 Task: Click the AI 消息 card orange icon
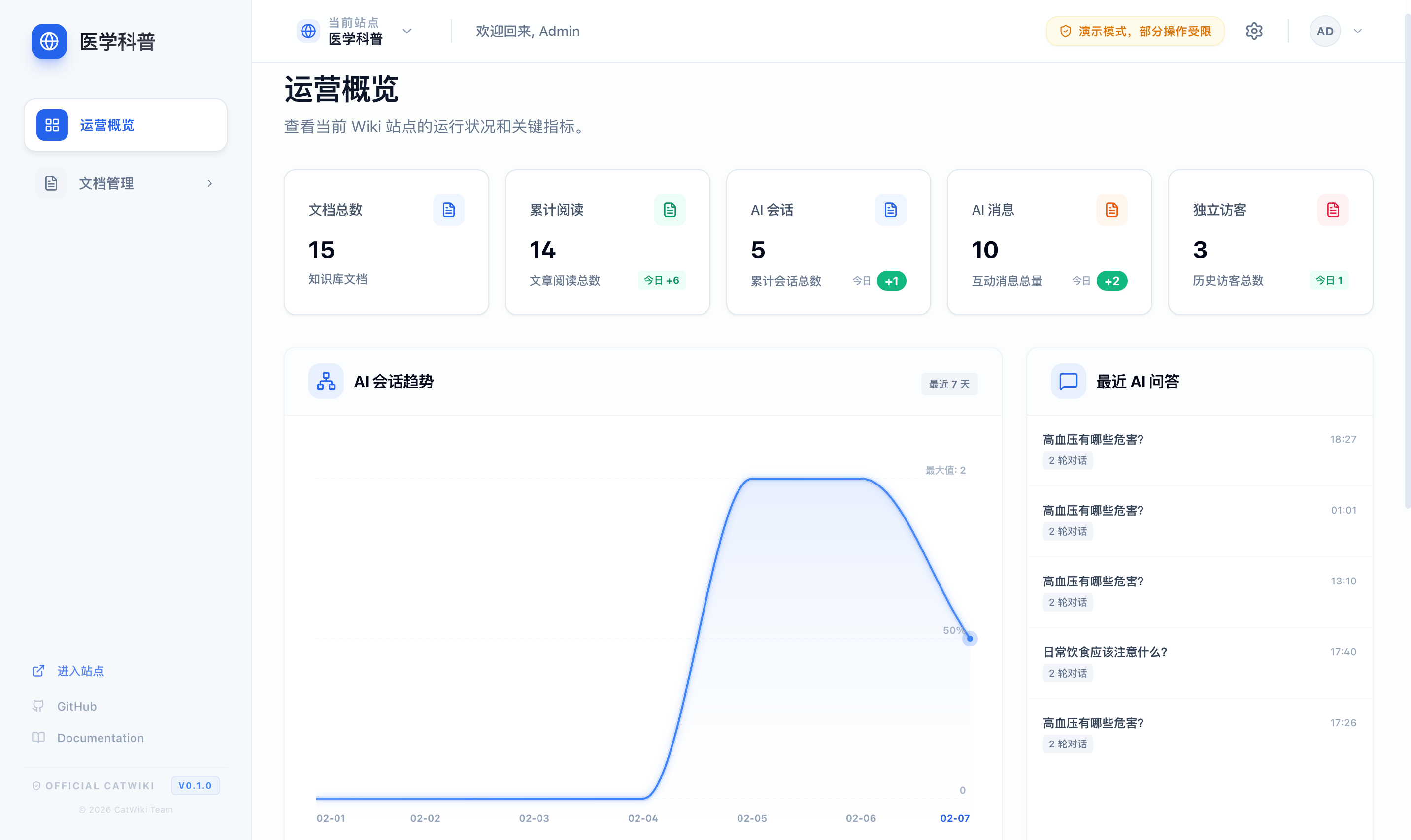pyautogui.click(x=1112, y=210)
